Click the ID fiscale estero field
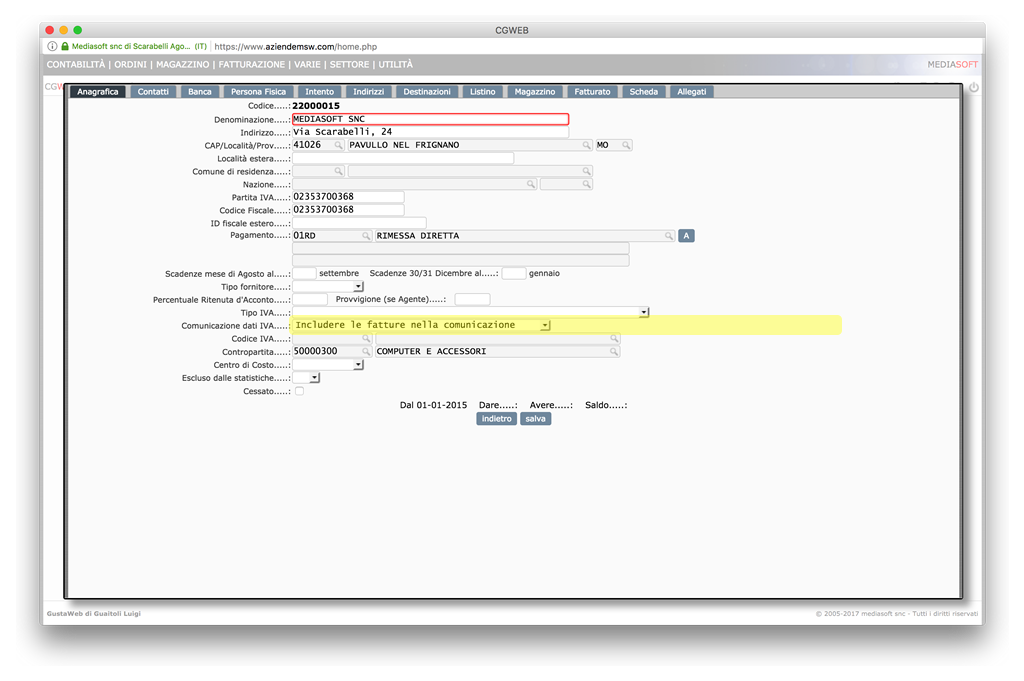 (359, 223)
